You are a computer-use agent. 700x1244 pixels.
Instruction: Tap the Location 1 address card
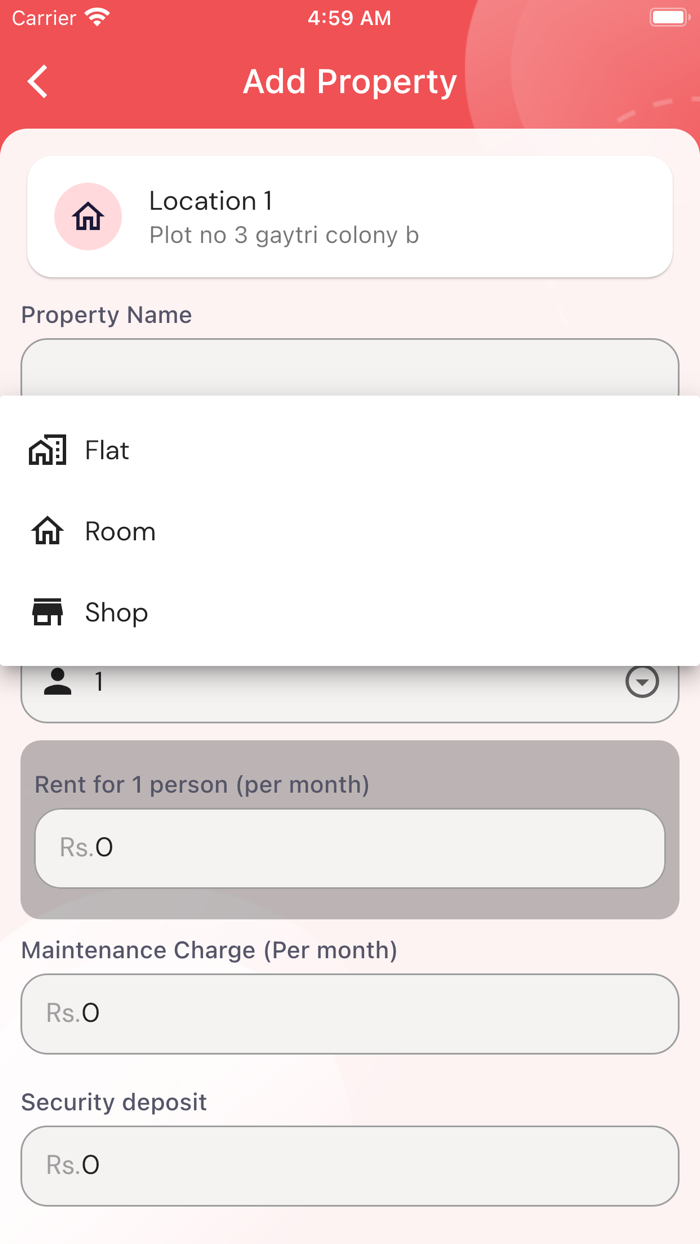coord(349,216)
